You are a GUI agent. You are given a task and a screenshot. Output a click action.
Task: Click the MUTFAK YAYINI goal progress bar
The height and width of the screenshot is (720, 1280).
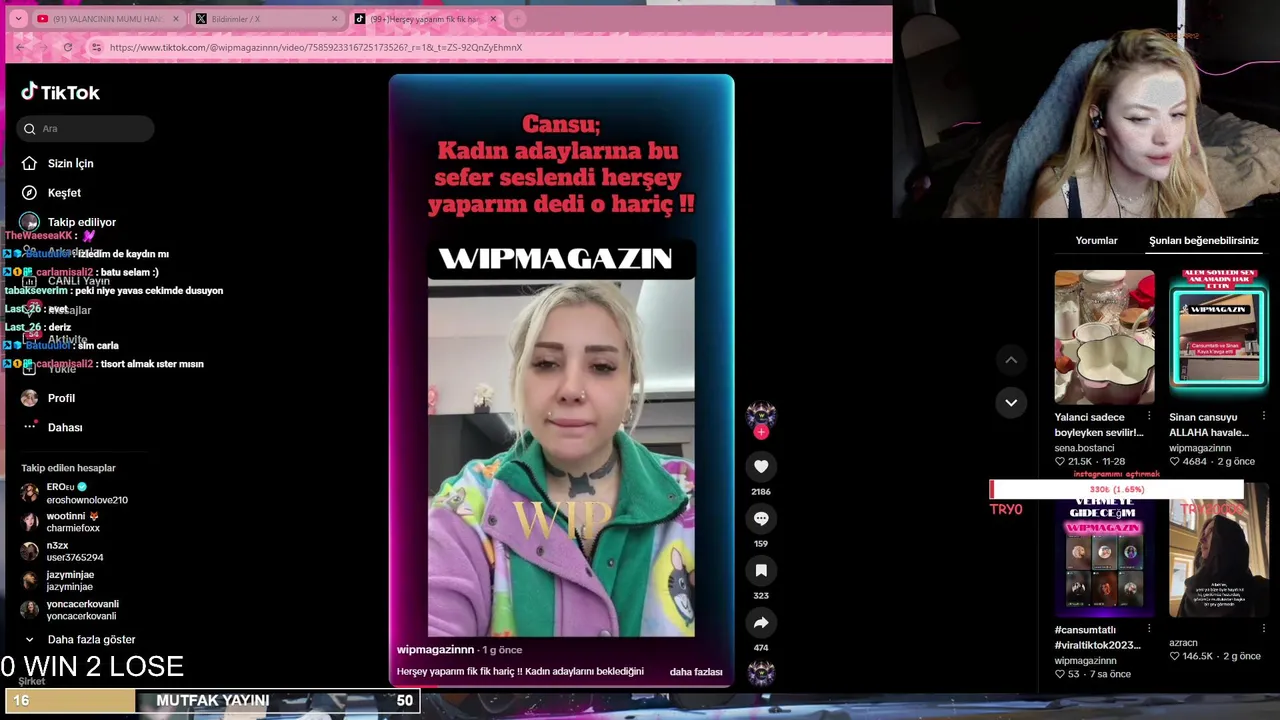point(211,700)
